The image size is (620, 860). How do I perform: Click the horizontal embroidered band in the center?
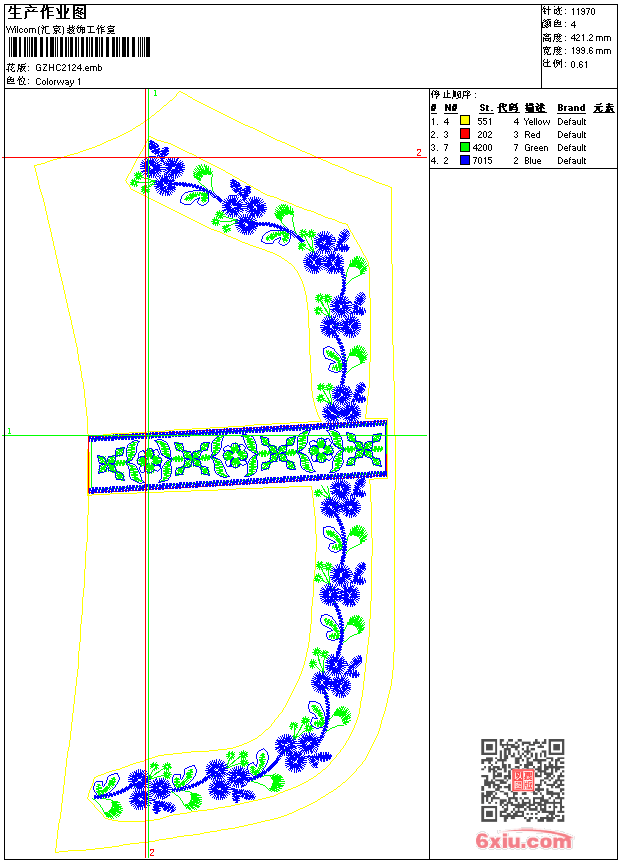(237, 456)
